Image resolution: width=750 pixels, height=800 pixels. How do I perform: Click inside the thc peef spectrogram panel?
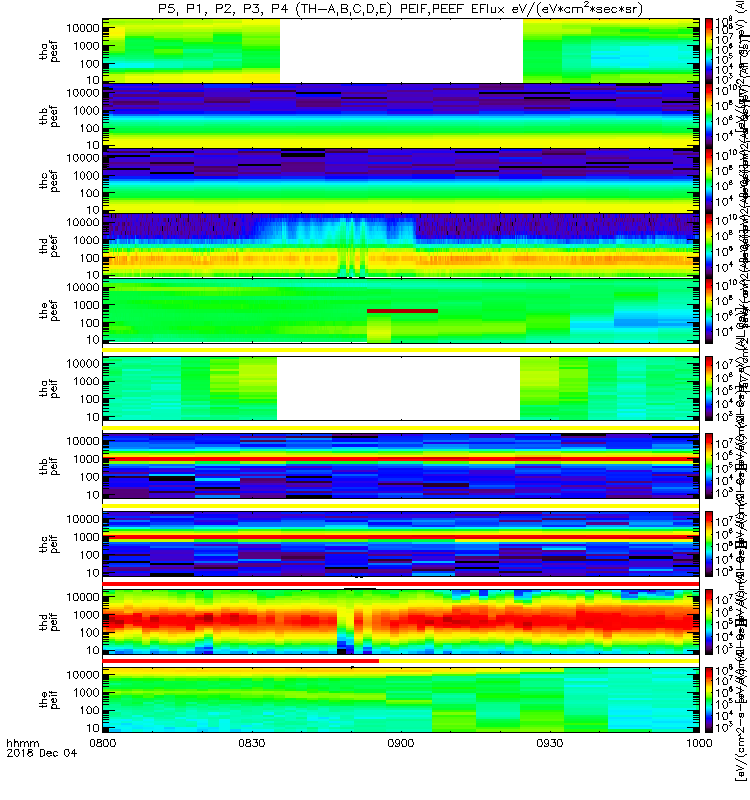(401, 181)
